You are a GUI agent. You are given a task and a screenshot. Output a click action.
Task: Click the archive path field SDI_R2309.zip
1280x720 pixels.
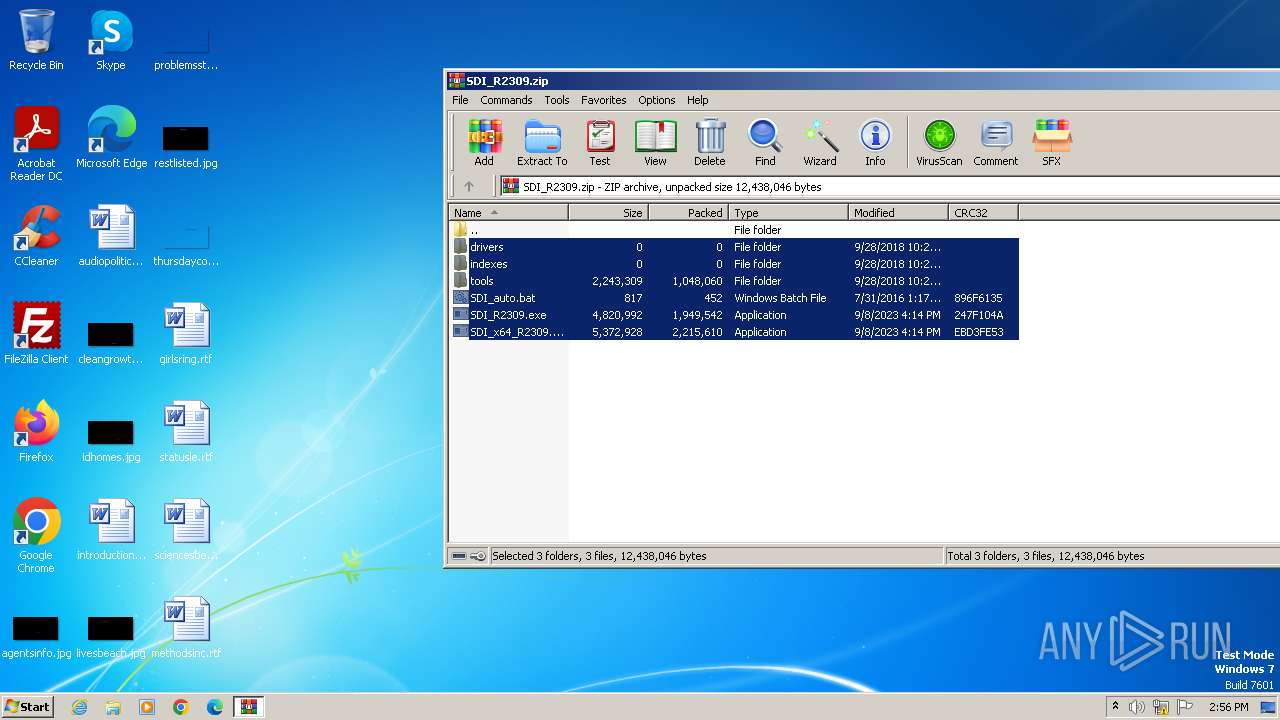tap(890, 187)
